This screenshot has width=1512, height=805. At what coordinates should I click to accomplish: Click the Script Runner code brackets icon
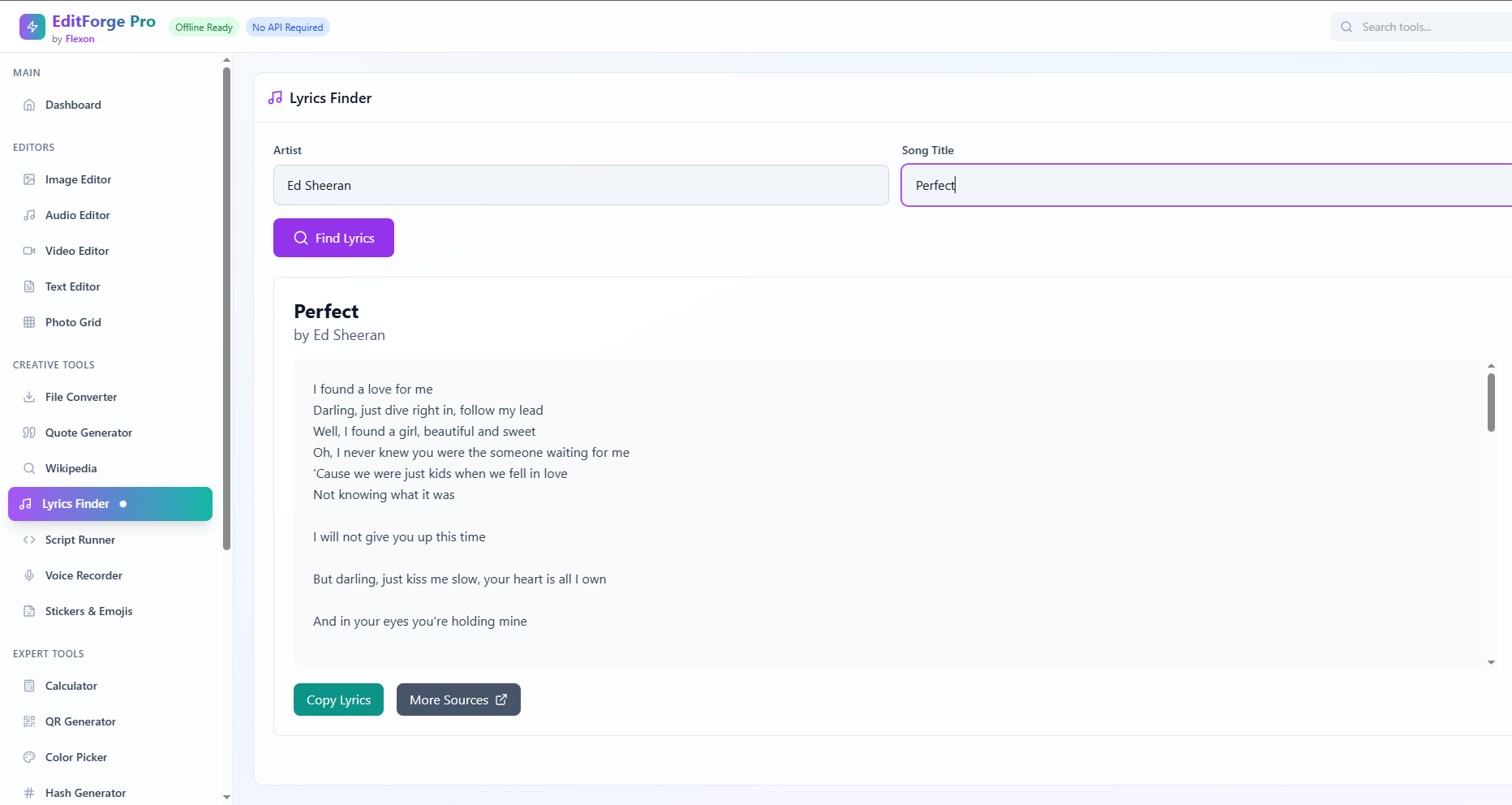29,540
